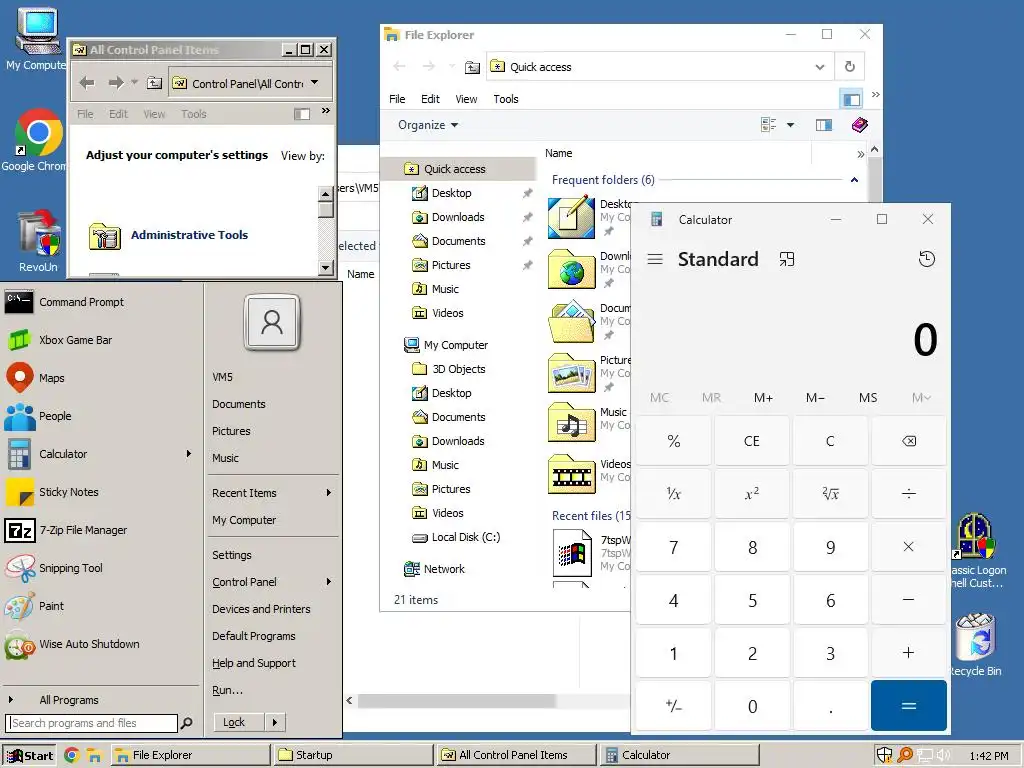Click the Control Panel vertical scrollbar down arrow
Image resolution: width=1024 pixels, height=768 pixels.
click(325, 268)
